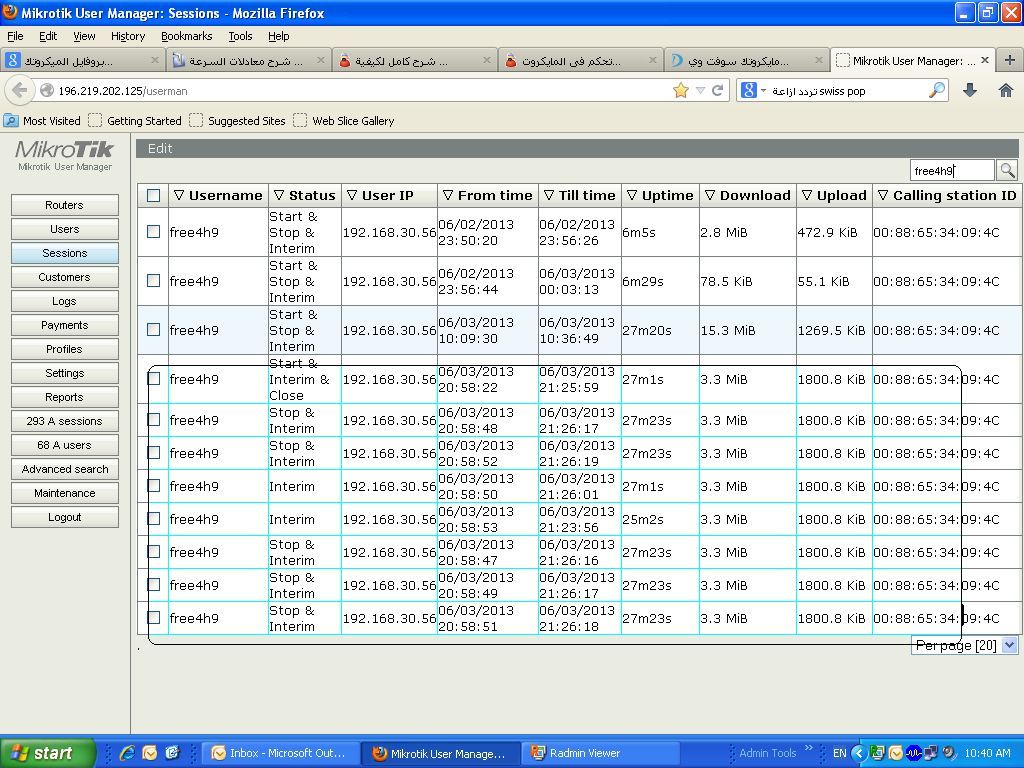Sort by Username column header
Viewport: 1024px width, 768px height.
pos(218,195)
